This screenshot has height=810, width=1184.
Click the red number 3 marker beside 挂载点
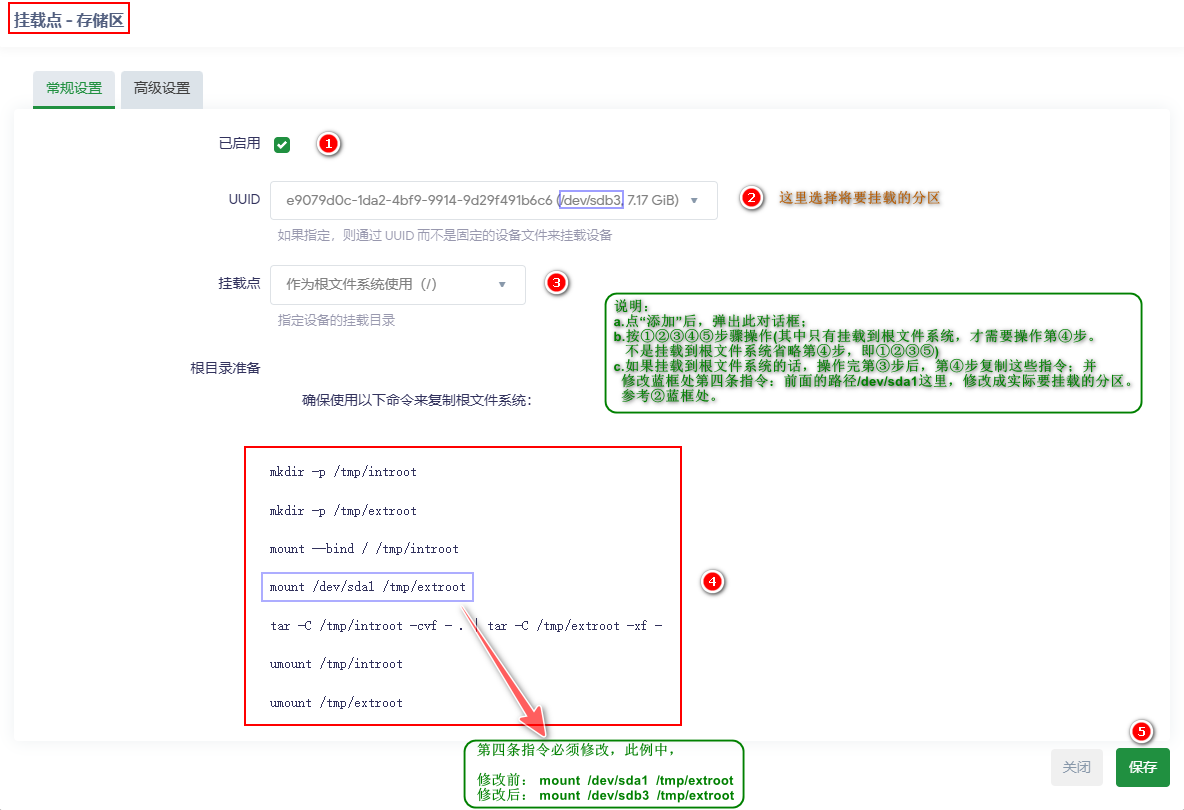[x=556, y=283]
